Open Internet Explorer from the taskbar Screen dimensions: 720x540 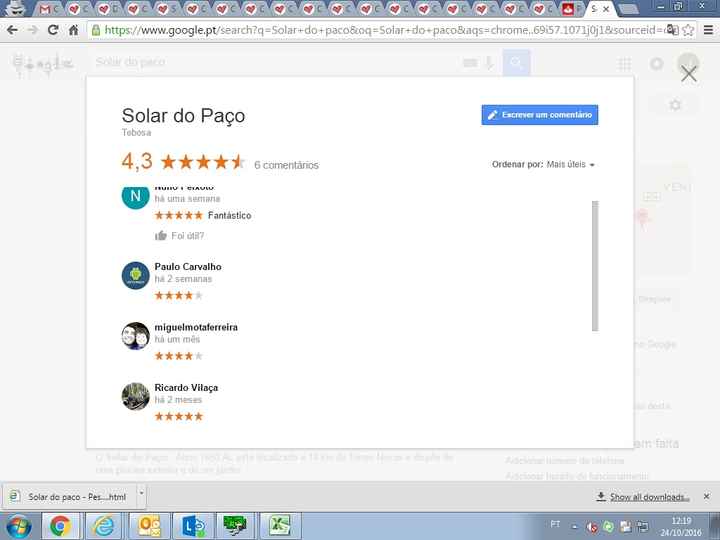tap(104, 526)
